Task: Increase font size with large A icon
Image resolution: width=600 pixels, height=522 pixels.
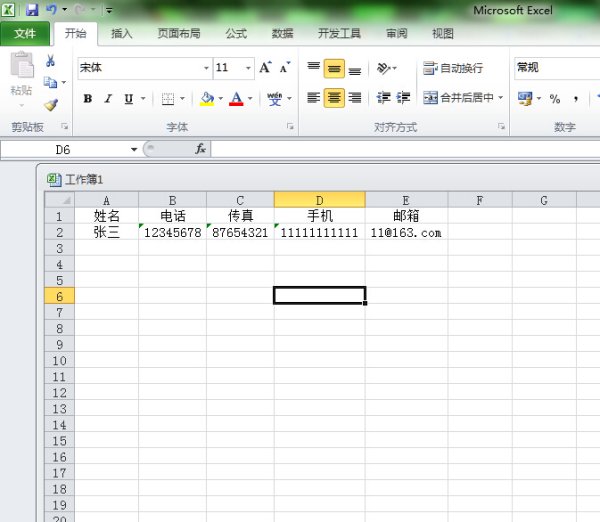Action: pos(265,68)
